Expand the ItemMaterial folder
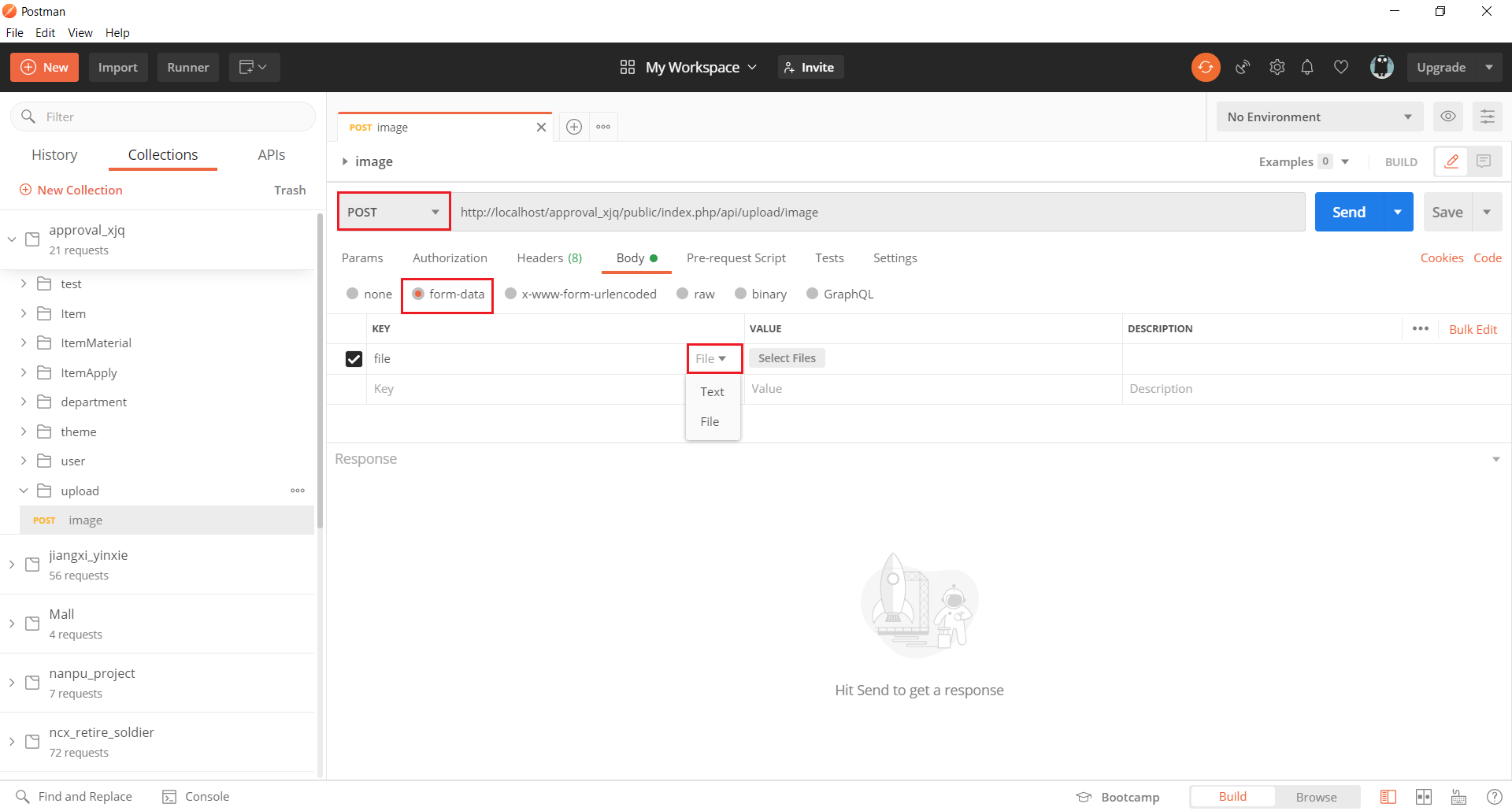 [24, 343]
